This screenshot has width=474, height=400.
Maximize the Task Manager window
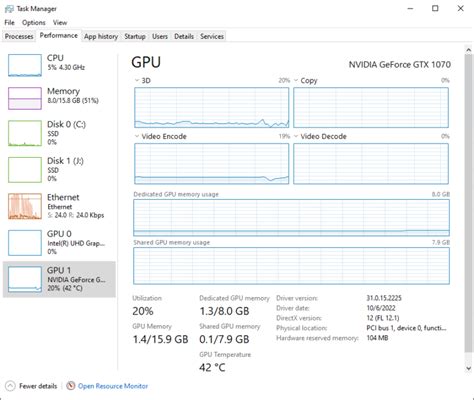pos(435,8)
